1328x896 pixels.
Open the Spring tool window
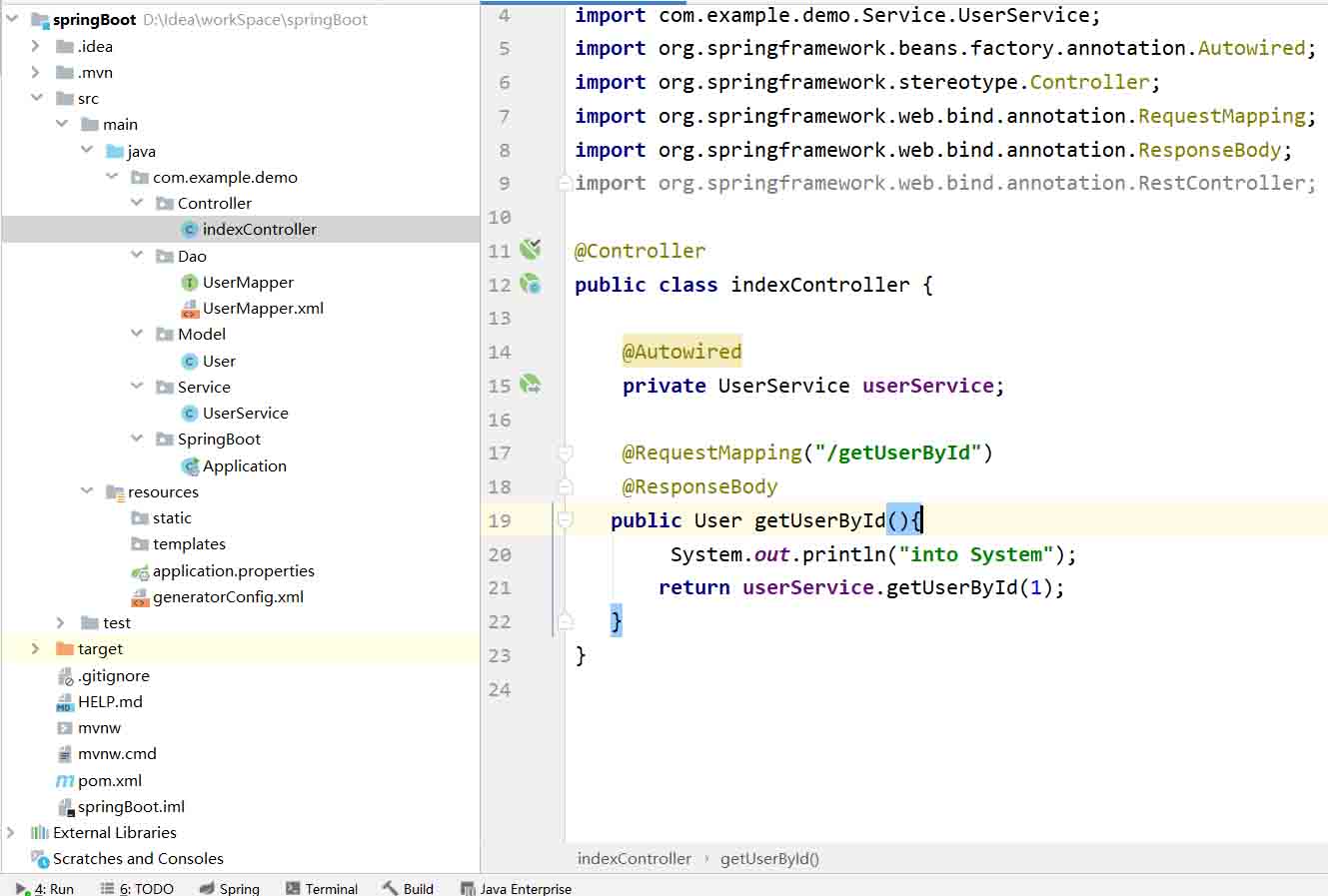pyautogui.click(x=229, y=888)
